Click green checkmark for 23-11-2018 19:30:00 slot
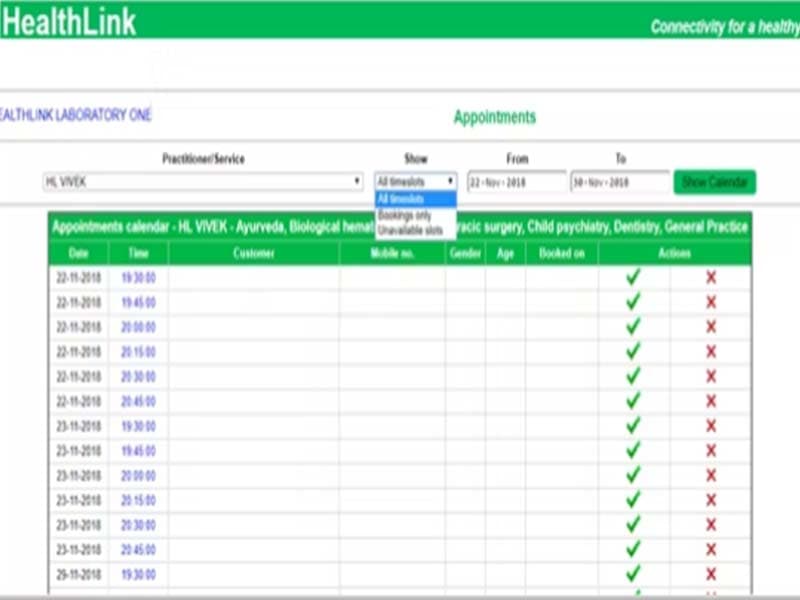This screenshot has height=600, width=800. click(x=632, y=426)
